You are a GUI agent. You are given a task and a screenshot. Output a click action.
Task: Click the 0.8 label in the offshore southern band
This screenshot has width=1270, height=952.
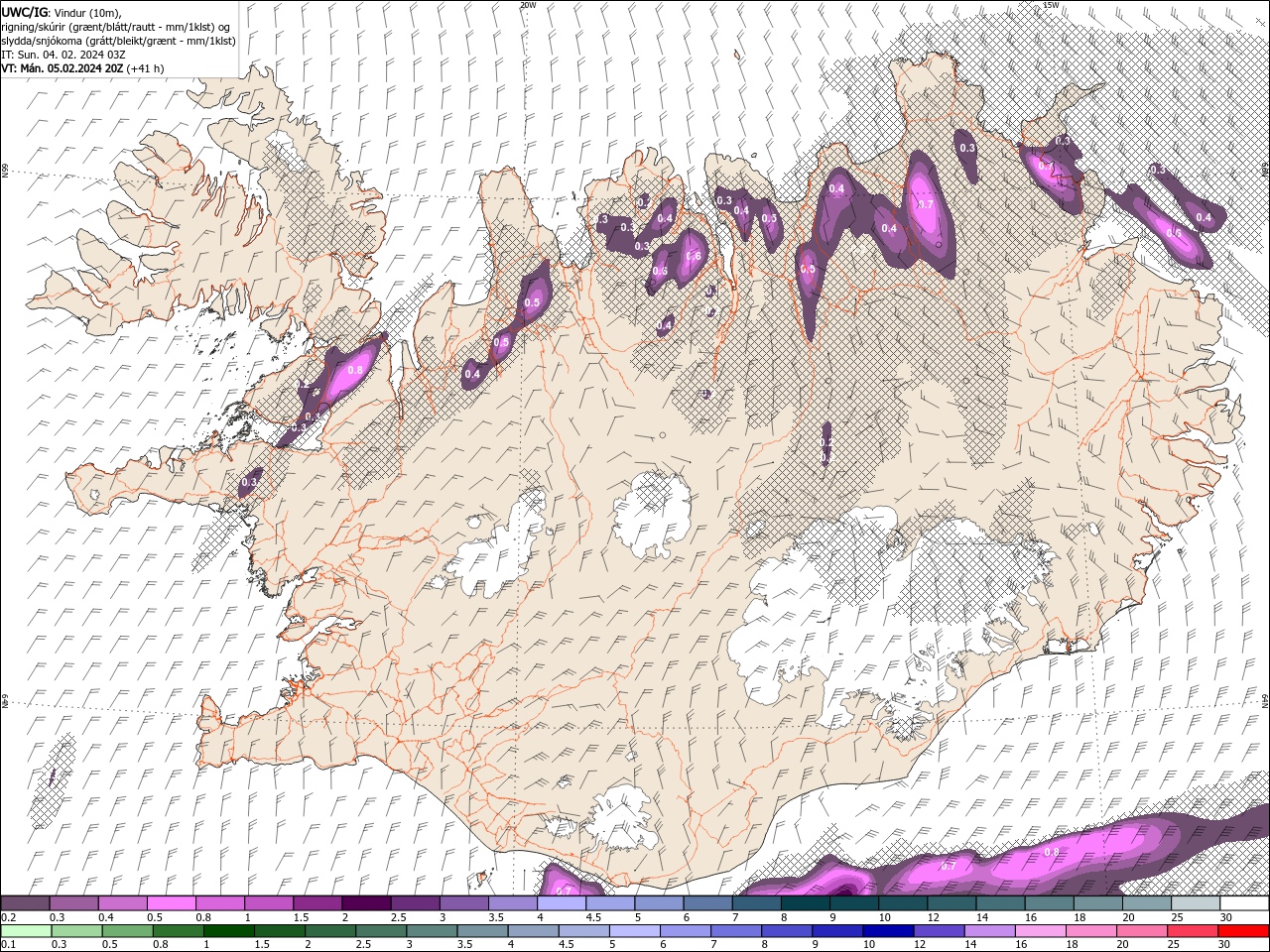click(x=1052, y=852)
